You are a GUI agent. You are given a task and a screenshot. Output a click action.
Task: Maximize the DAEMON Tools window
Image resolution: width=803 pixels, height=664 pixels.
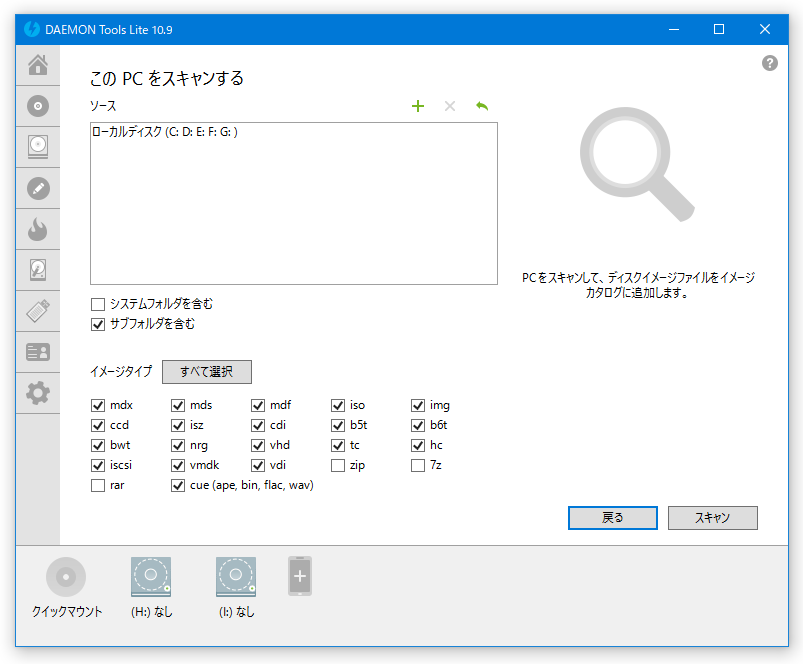point(719,29)
